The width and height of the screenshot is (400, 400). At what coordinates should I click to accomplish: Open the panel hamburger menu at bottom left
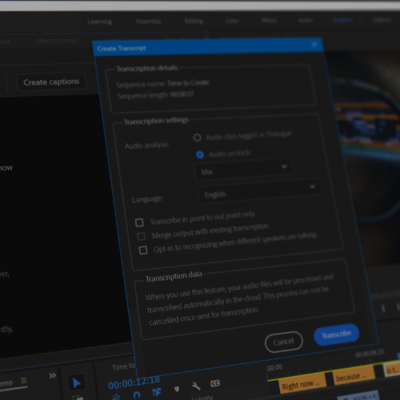24,380
